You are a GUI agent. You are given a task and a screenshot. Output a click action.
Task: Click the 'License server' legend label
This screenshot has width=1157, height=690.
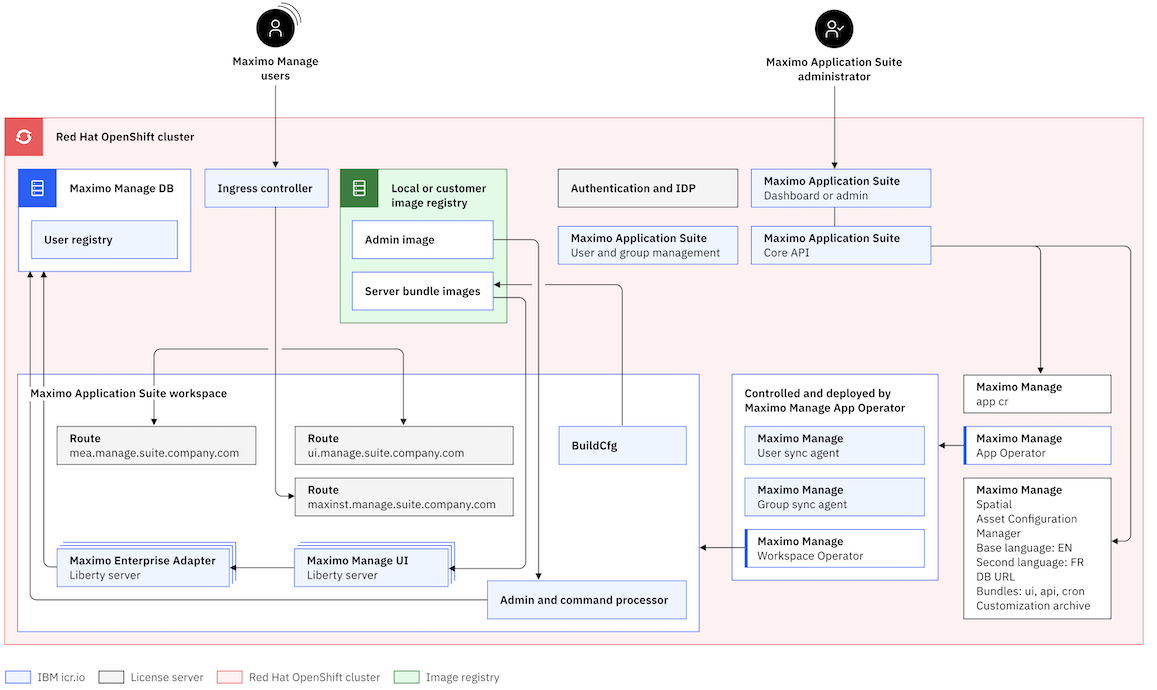(167, 677)
